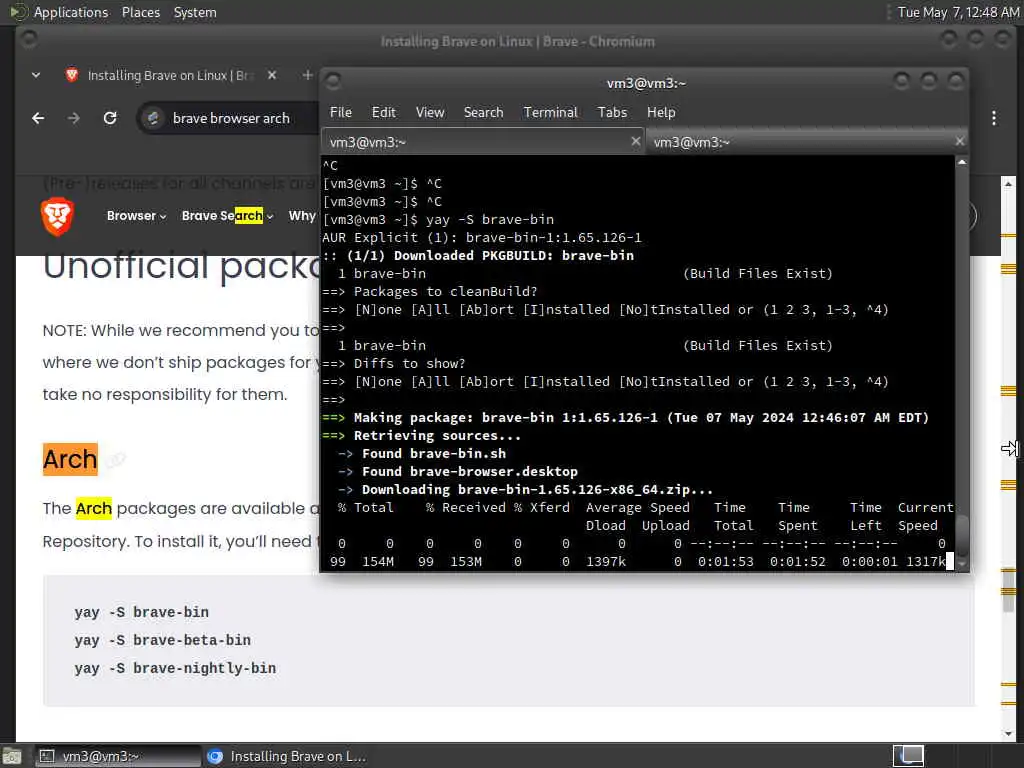This screenshot has height=768, width=1024.
Task: Open the Tabs menu in terminal
Action: click(x=612, y=112)
